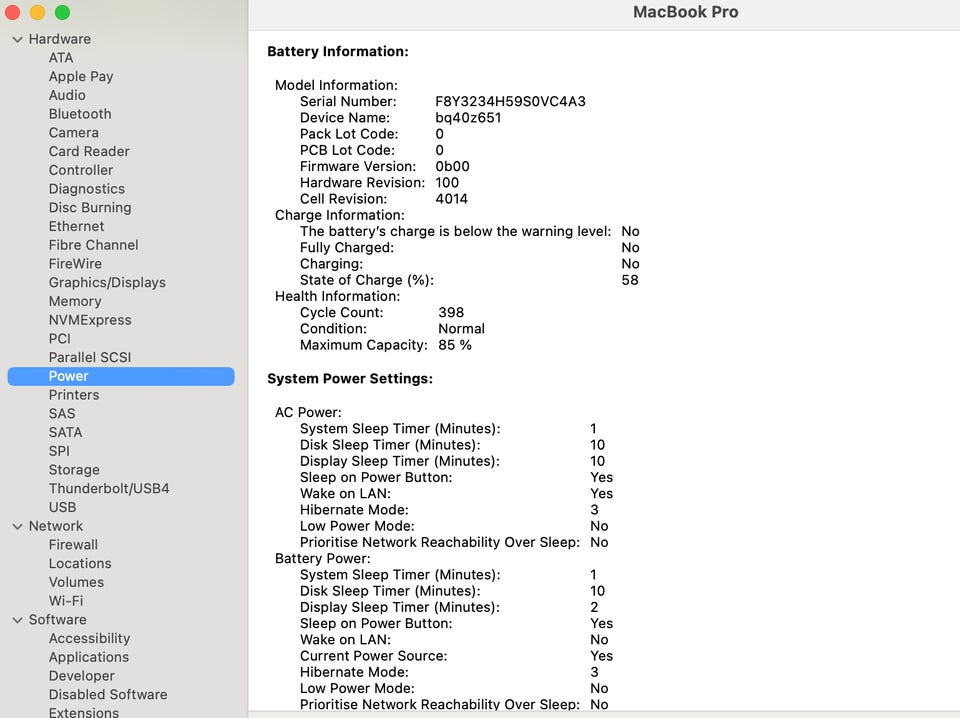
Task: Collapse the Software section chevron
Action: point(17,620)
